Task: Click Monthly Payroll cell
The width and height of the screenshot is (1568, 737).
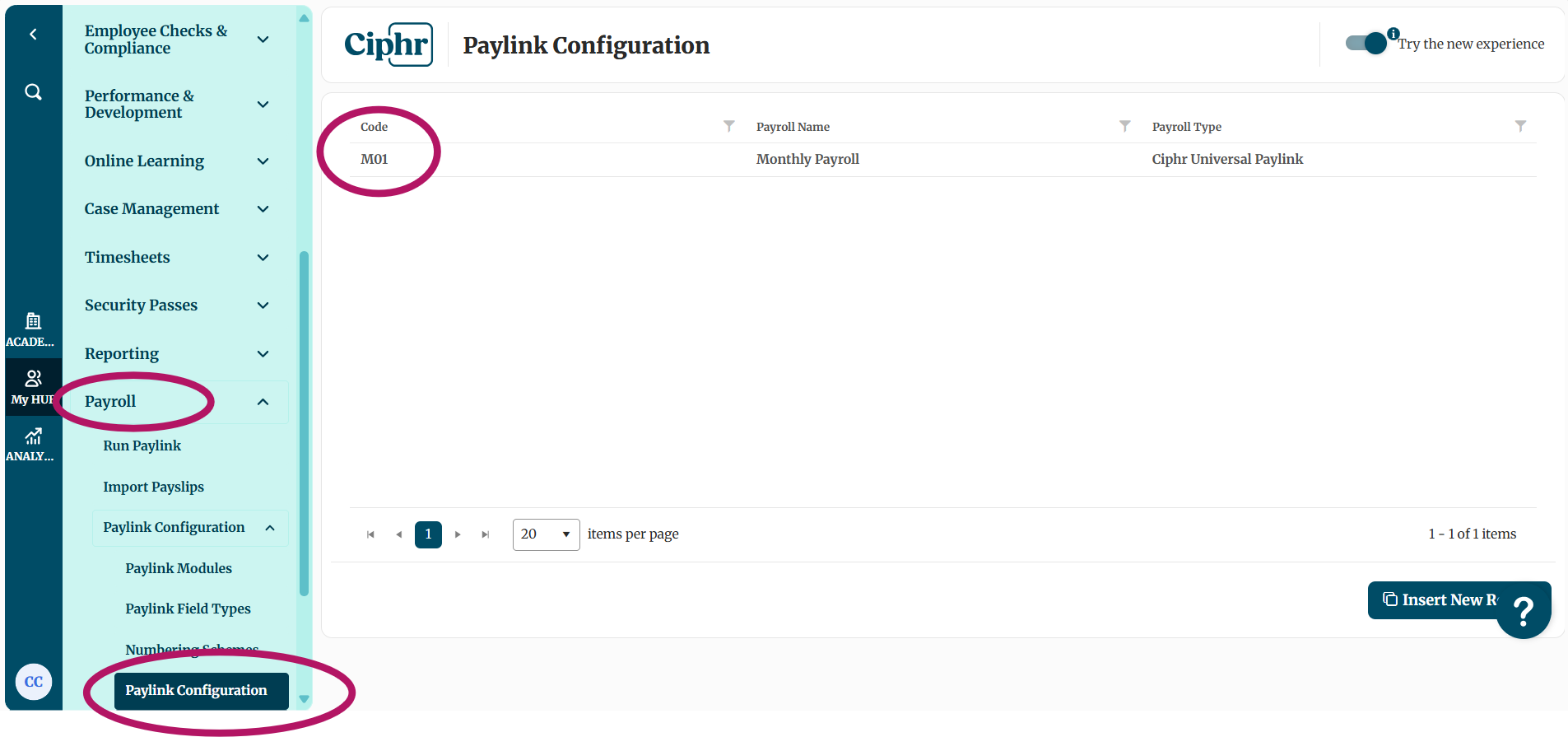Action: coord(807,160)
